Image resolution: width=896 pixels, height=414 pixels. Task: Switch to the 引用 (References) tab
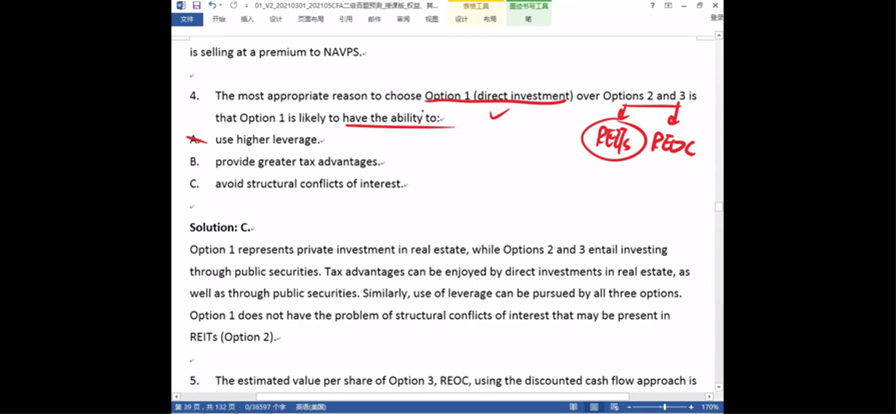point(346,19)
